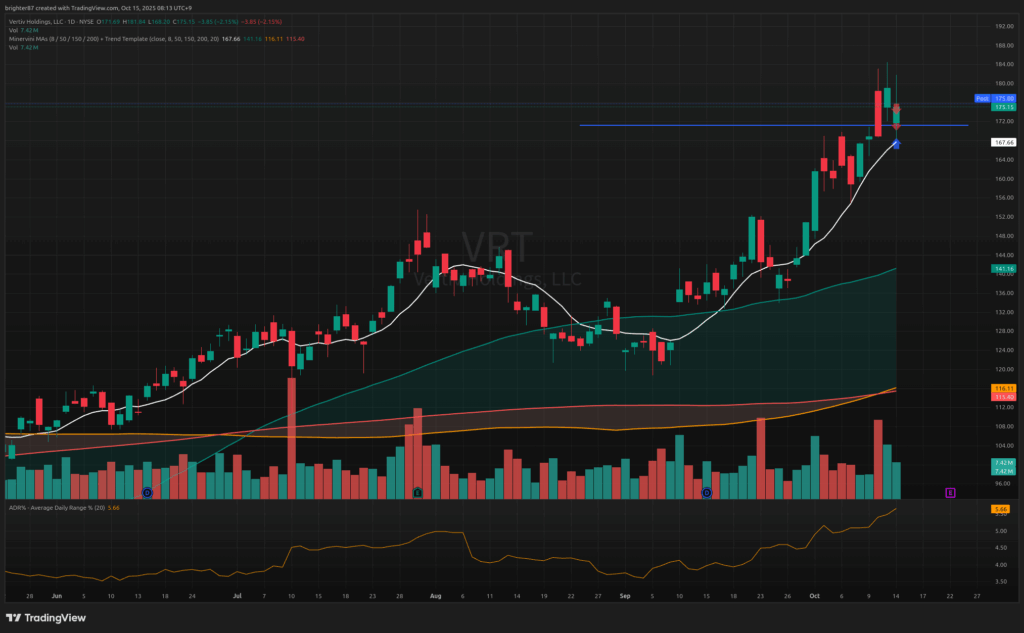Click the blue event marker near early August
The image size is (1024, 633).
tap(418, 493)
